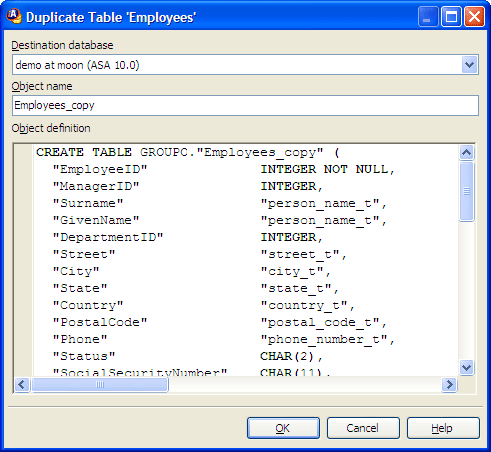The image size is (491, 452).
Task: Click the Cancel button
Action: 363,428
